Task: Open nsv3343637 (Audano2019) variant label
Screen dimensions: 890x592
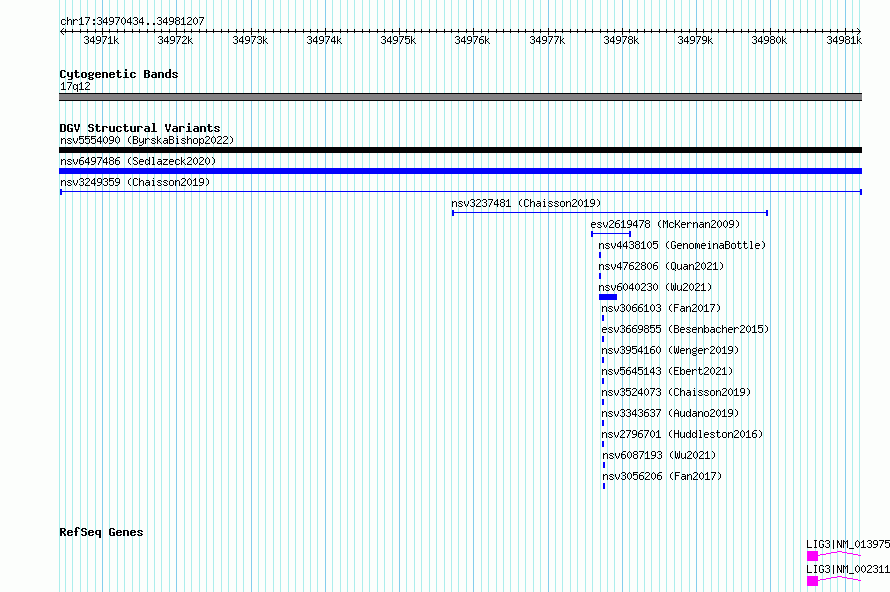Action: 670,413
